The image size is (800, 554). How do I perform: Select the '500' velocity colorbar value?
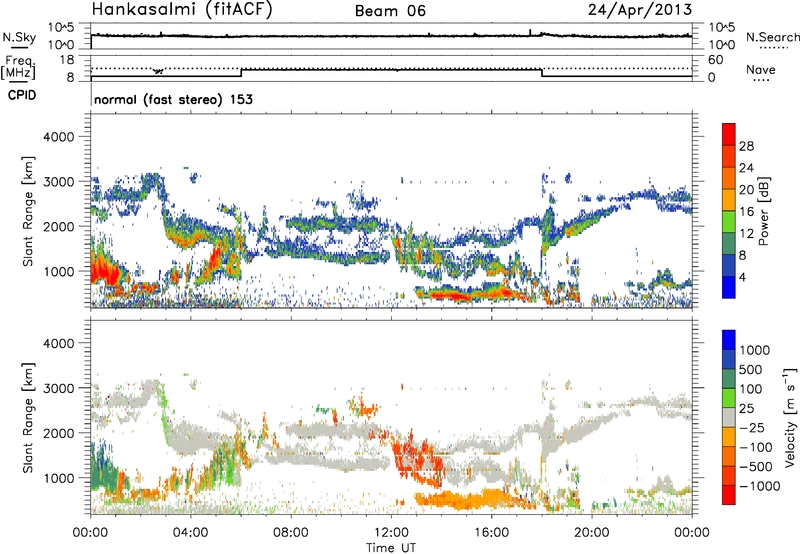click(751, 370)
